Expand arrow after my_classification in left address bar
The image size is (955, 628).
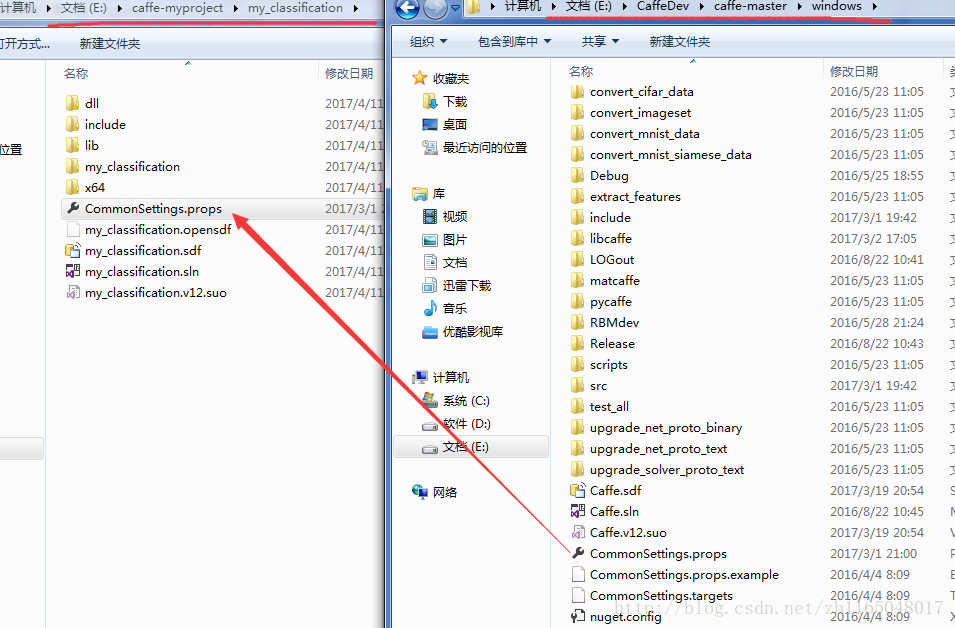tap(355, 8)
